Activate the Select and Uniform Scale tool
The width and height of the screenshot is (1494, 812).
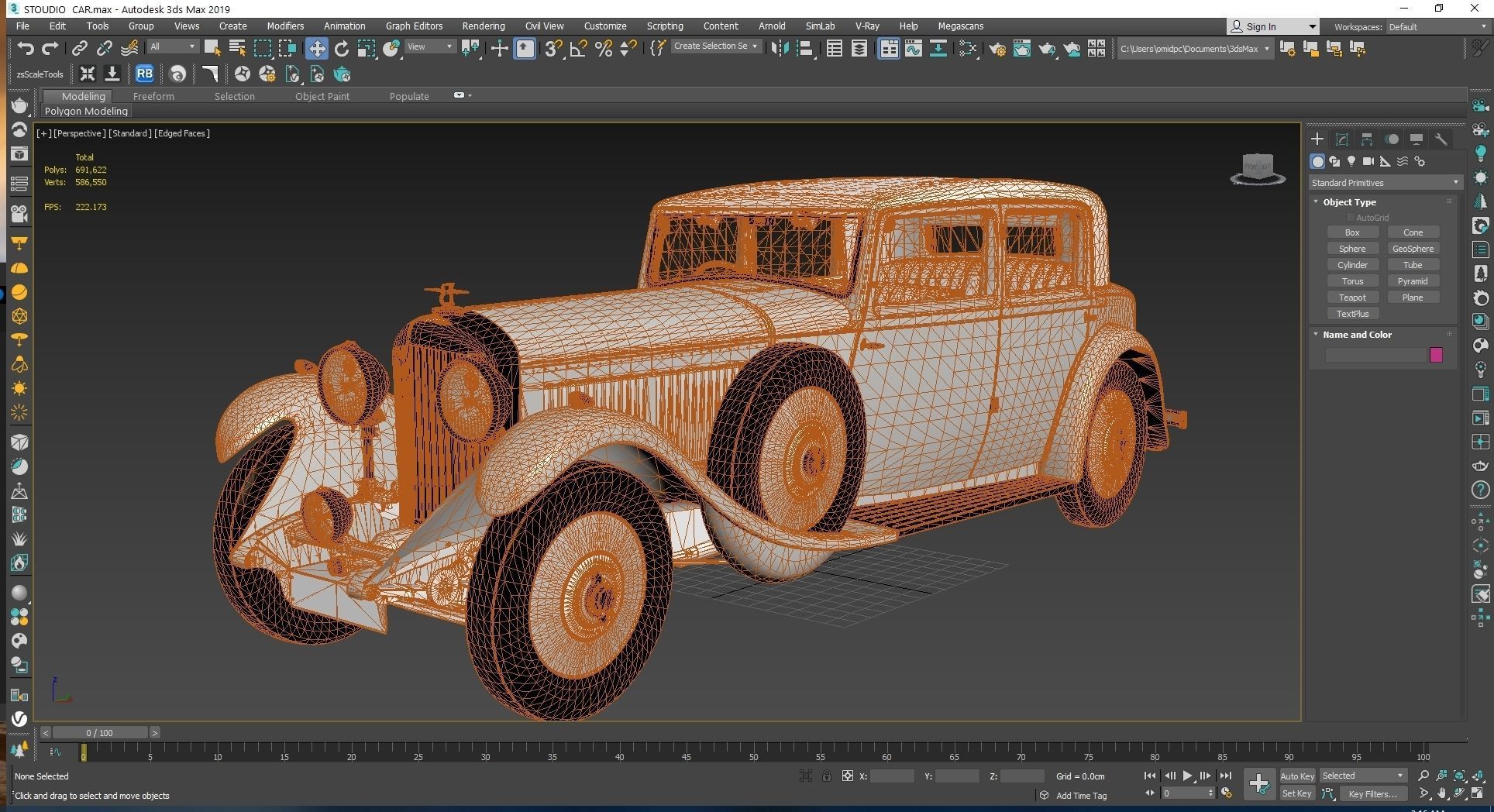click(367, 49)
